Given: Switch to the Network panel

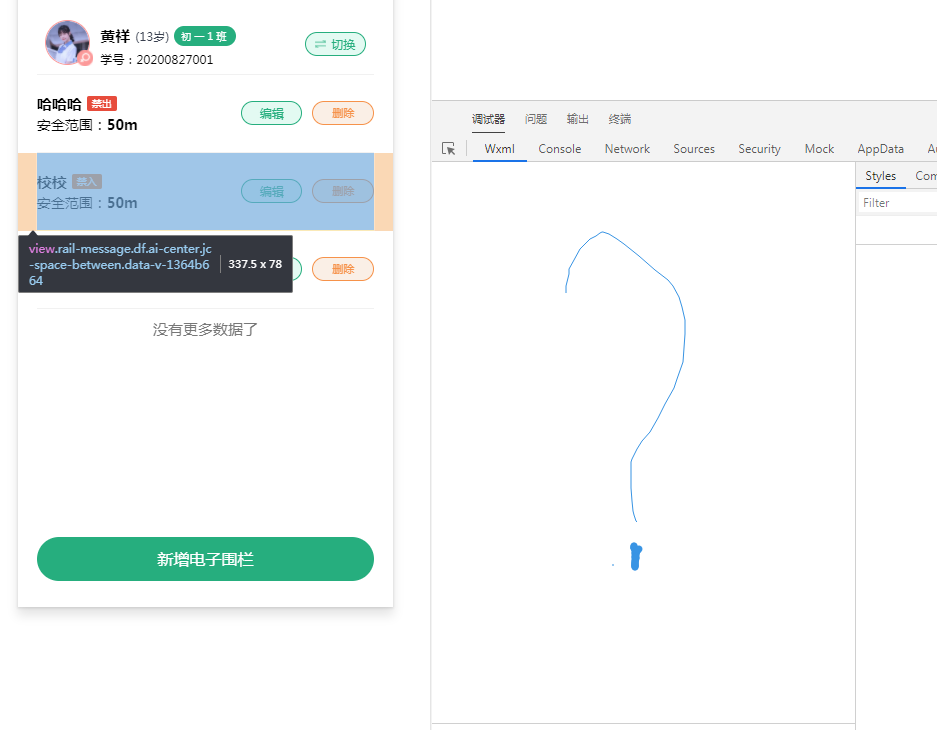Looking at the screenshot, I should point(627,149).
